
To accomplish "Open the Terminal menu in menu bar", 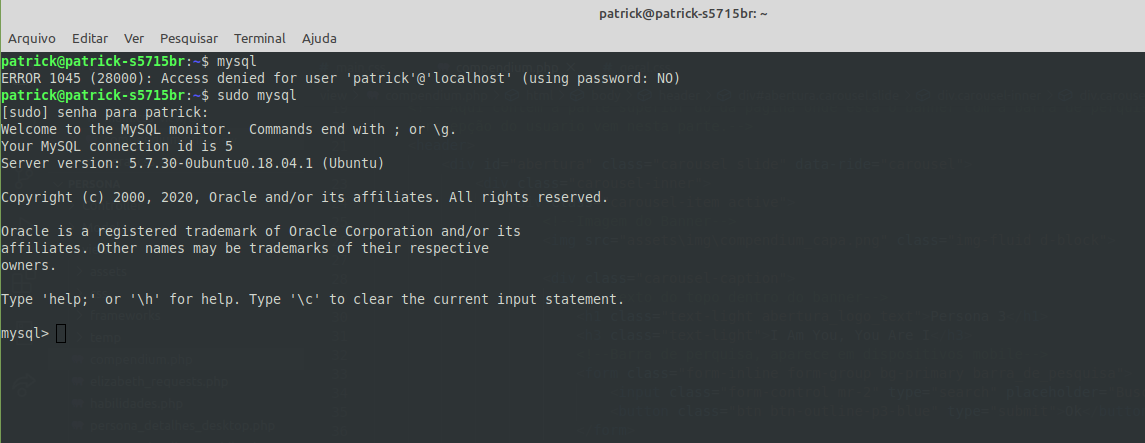I will coord(260,39).
